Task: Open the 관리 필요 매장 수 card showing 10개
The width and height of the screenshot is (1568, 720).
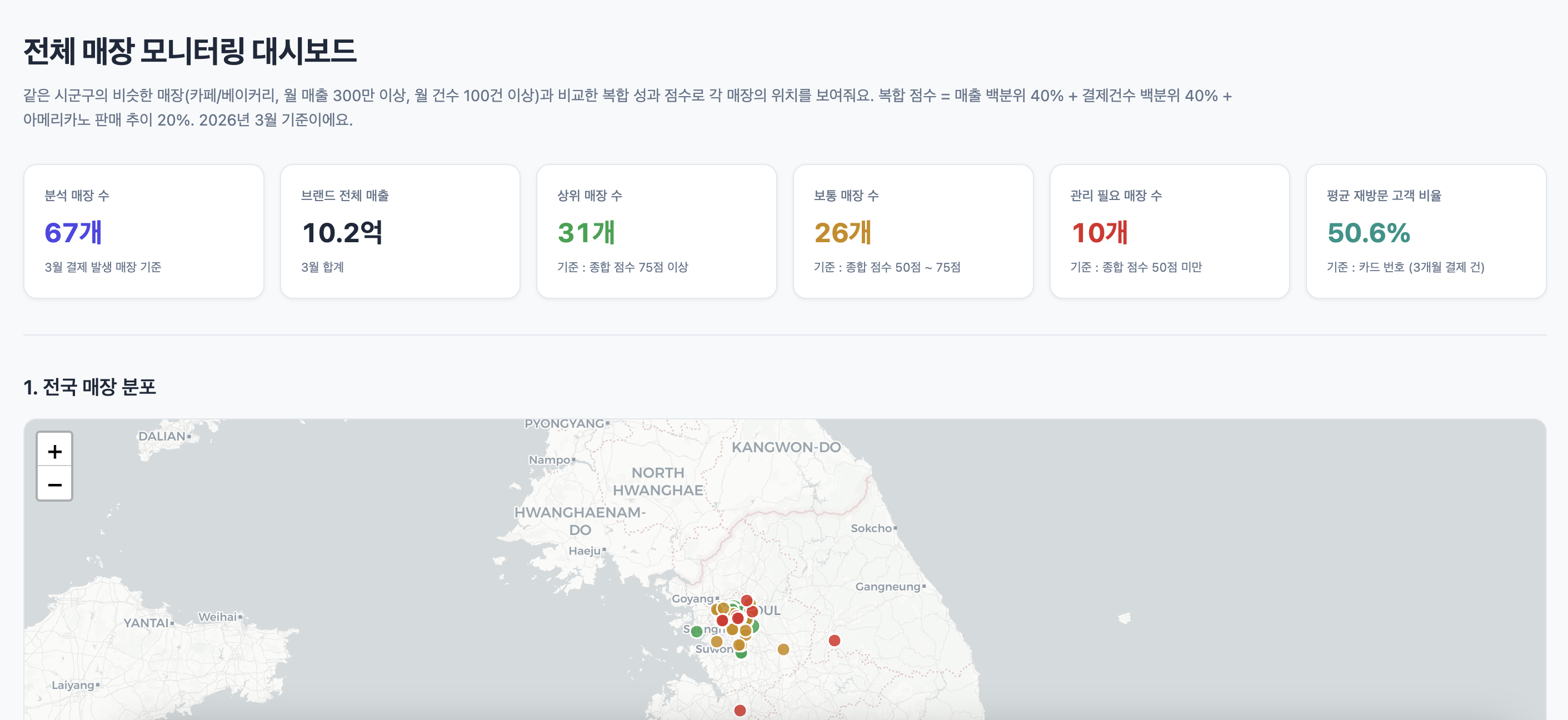Action: coord(1169,231)
